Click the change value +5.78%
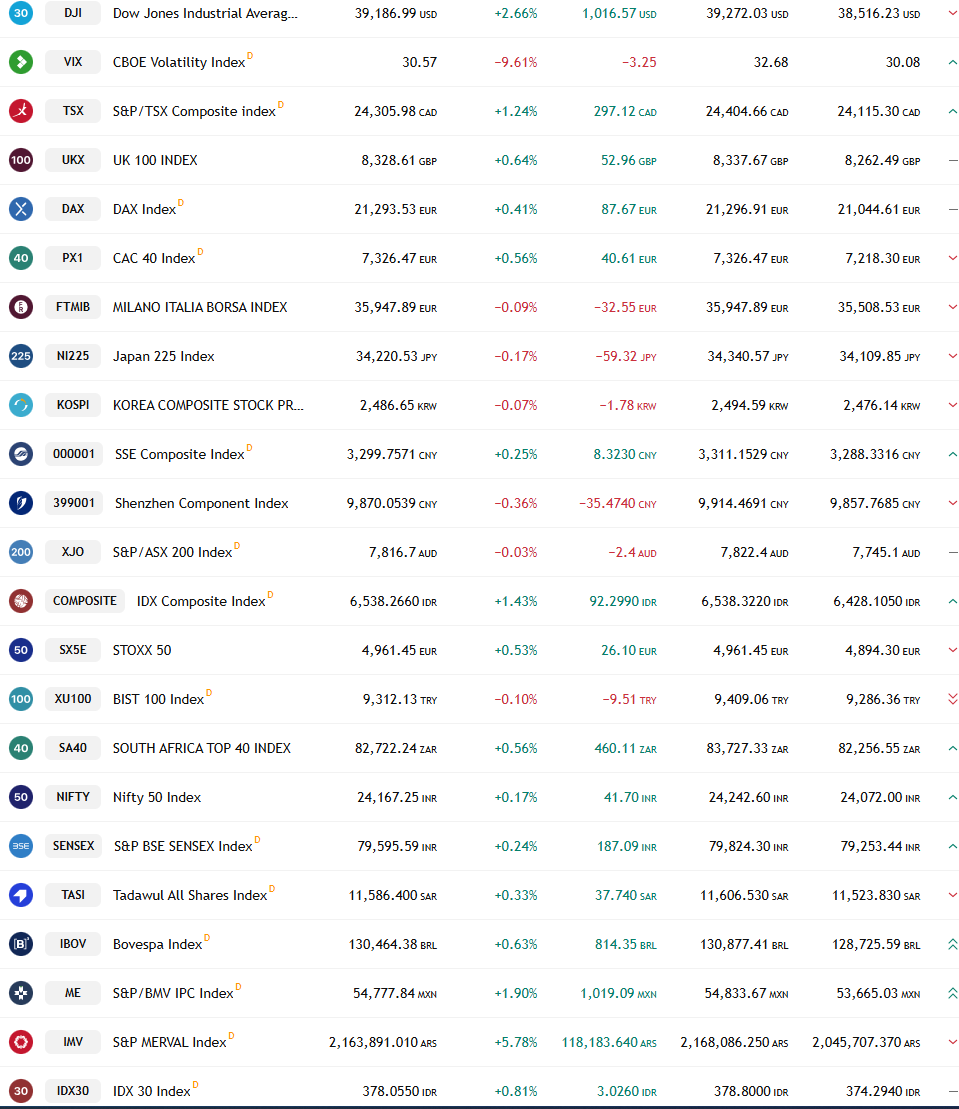Image resolution: width=959 pixels, height=1109 pixels. pyautogui.click(x=516, y=1043)
